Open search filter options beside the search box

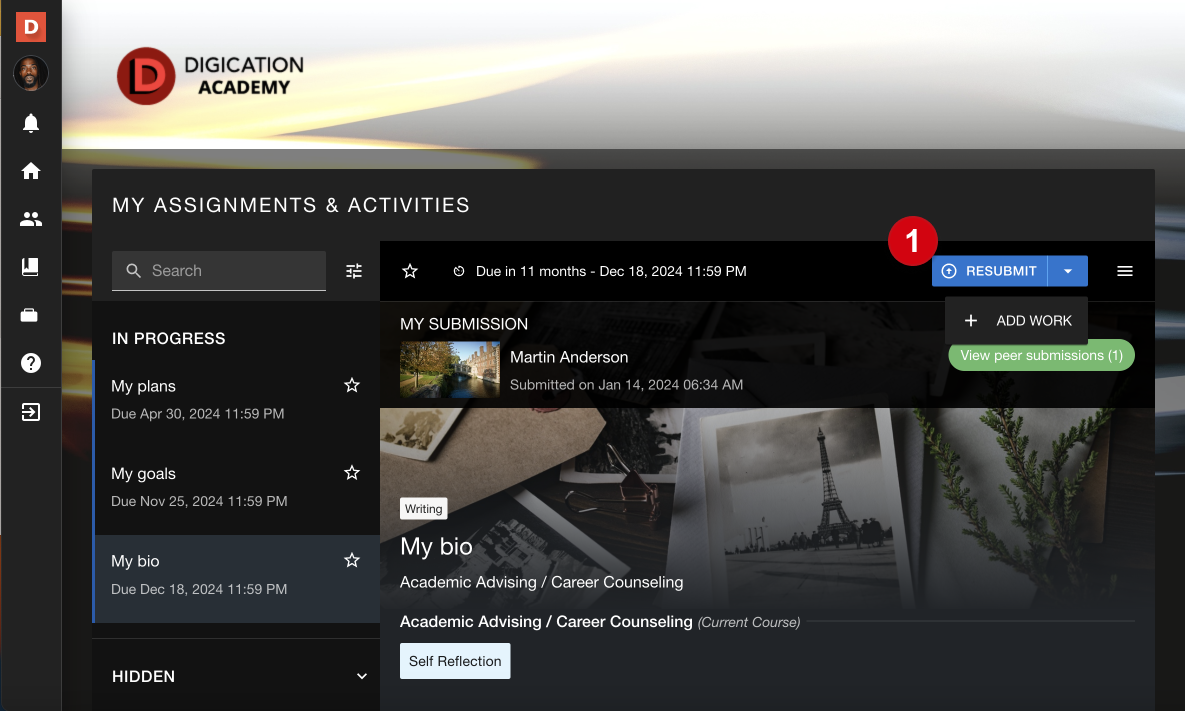[x=352, y=270]
